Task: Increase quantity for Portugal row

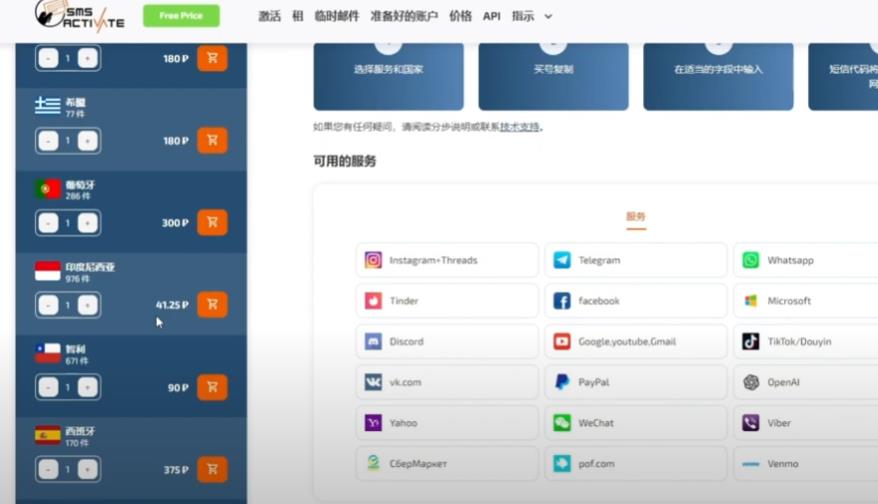Action: (x=87, y=223)
